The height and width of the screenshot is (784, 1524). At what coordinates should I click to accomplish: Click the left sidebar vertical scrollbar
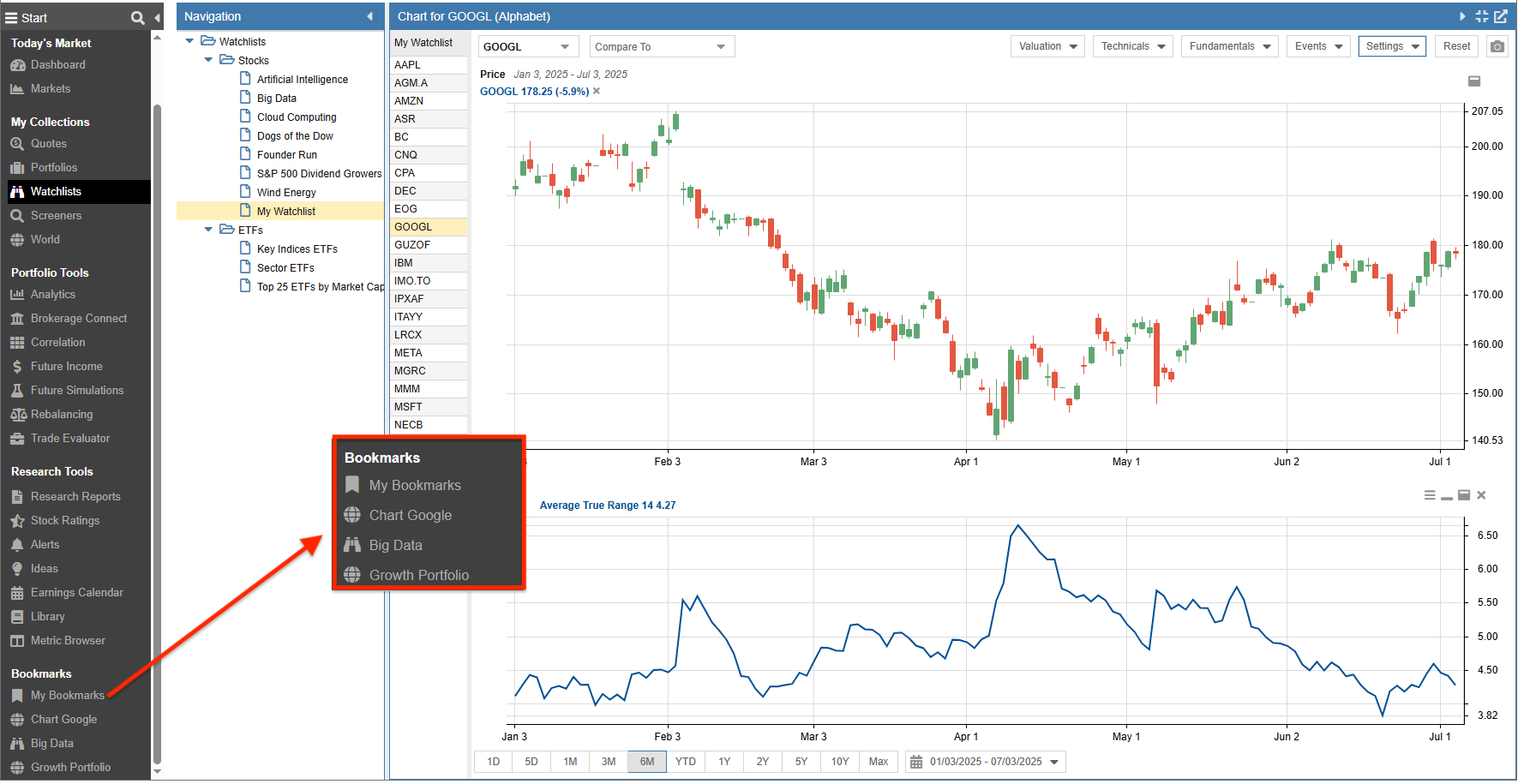click(x=157, y=428)
